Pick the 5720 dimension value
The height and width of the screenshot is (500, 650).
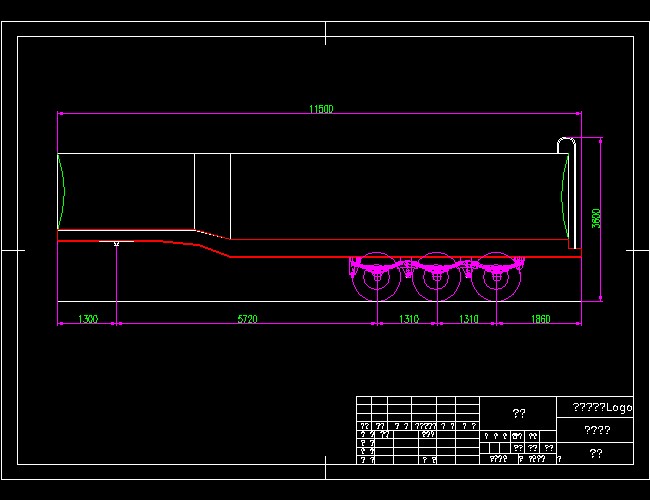pyautogui.click(x=247, y=319)
